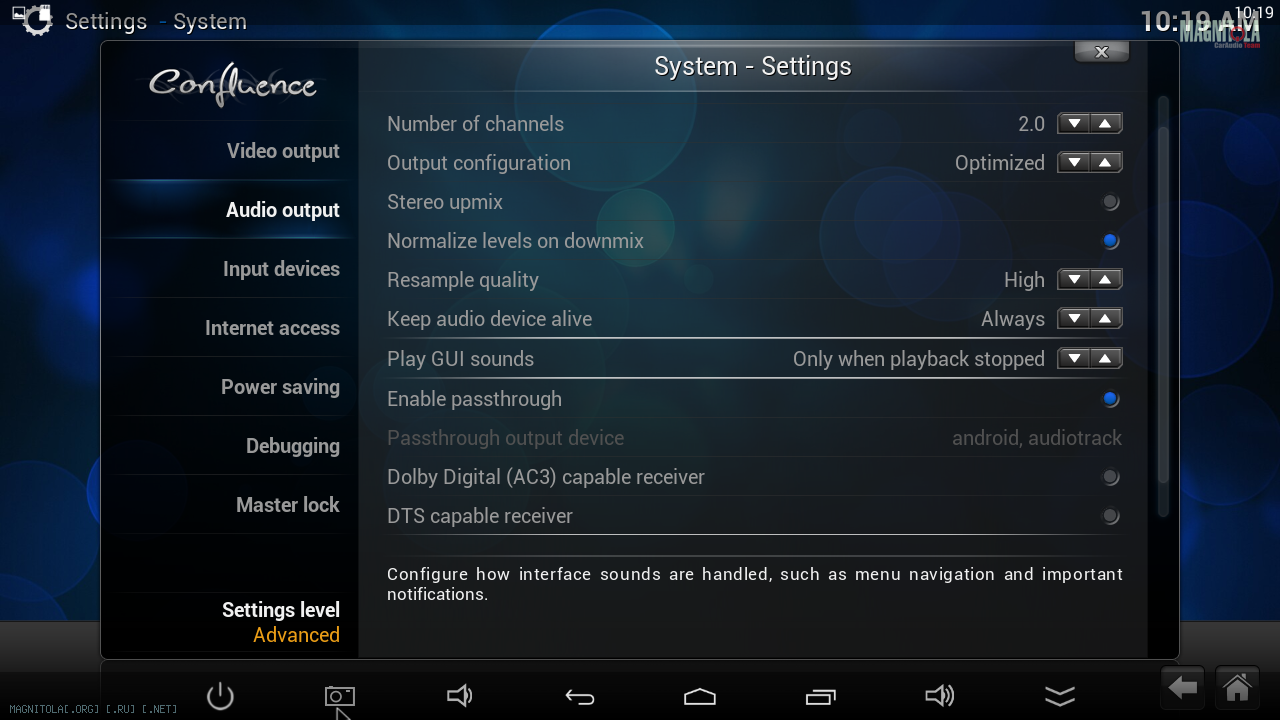Hide the navigation bar with the double chevron icon

click(1060, 696)
